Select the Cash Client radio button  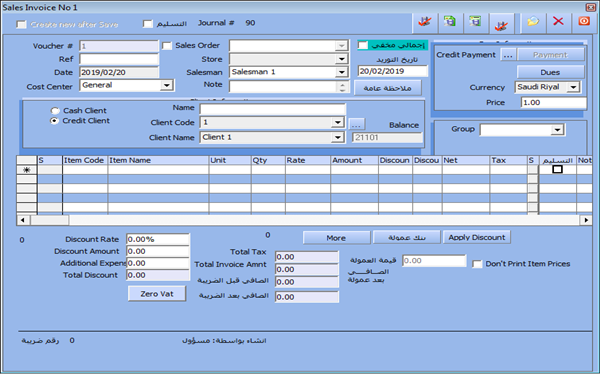pyautogui.click(x=55, y=111)
